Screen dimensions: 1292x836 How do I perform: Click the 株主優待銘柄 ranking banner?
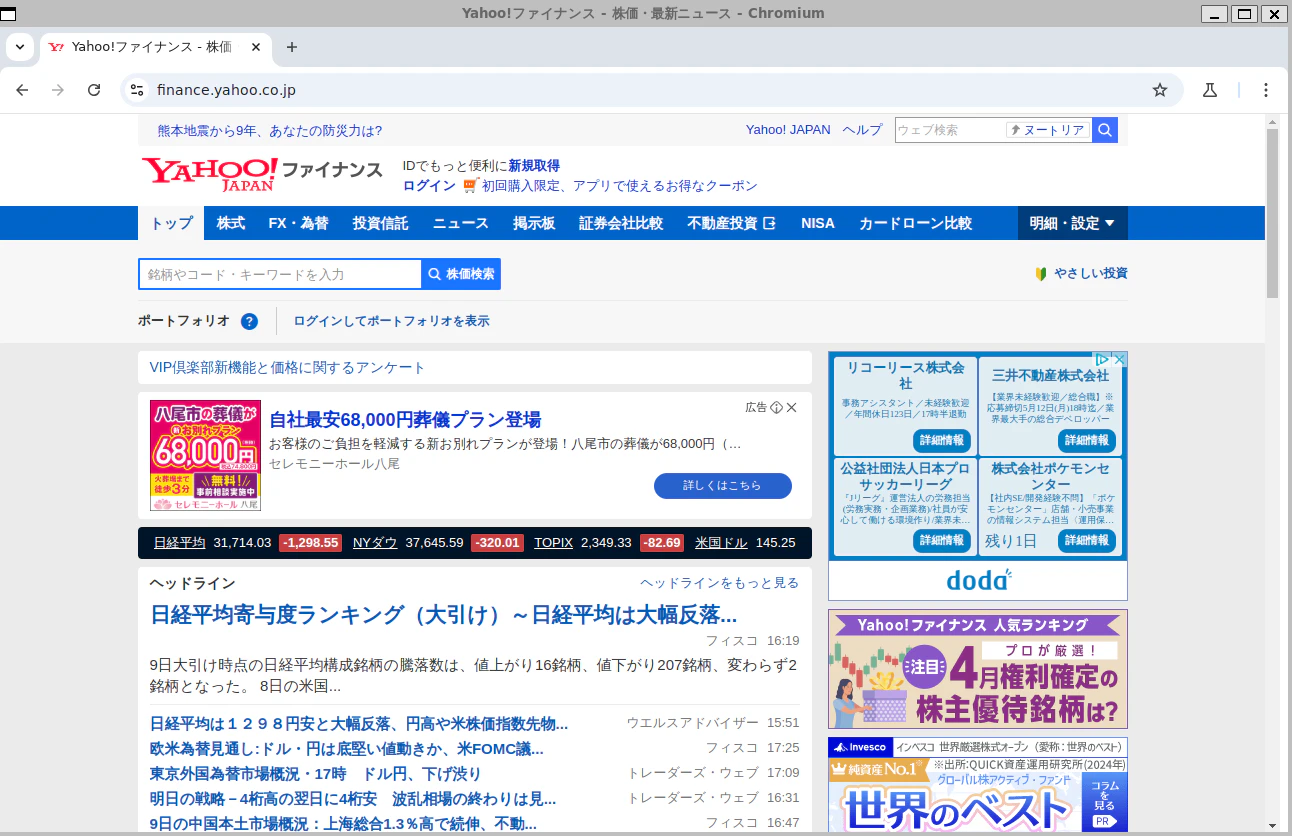click(978, 669)
